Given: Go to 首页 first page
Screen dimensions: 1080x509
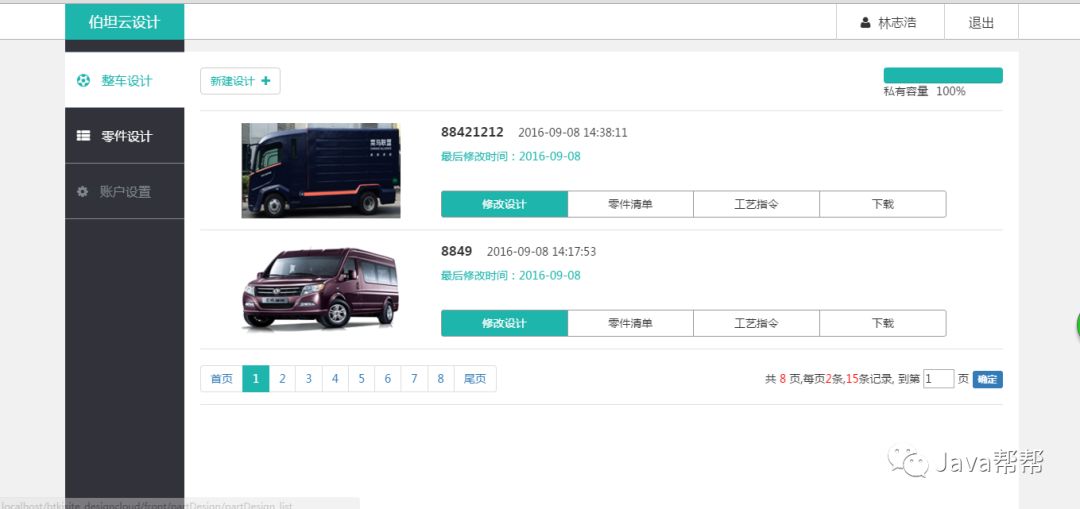Looking at the screenshot, I should pos(221,379).
